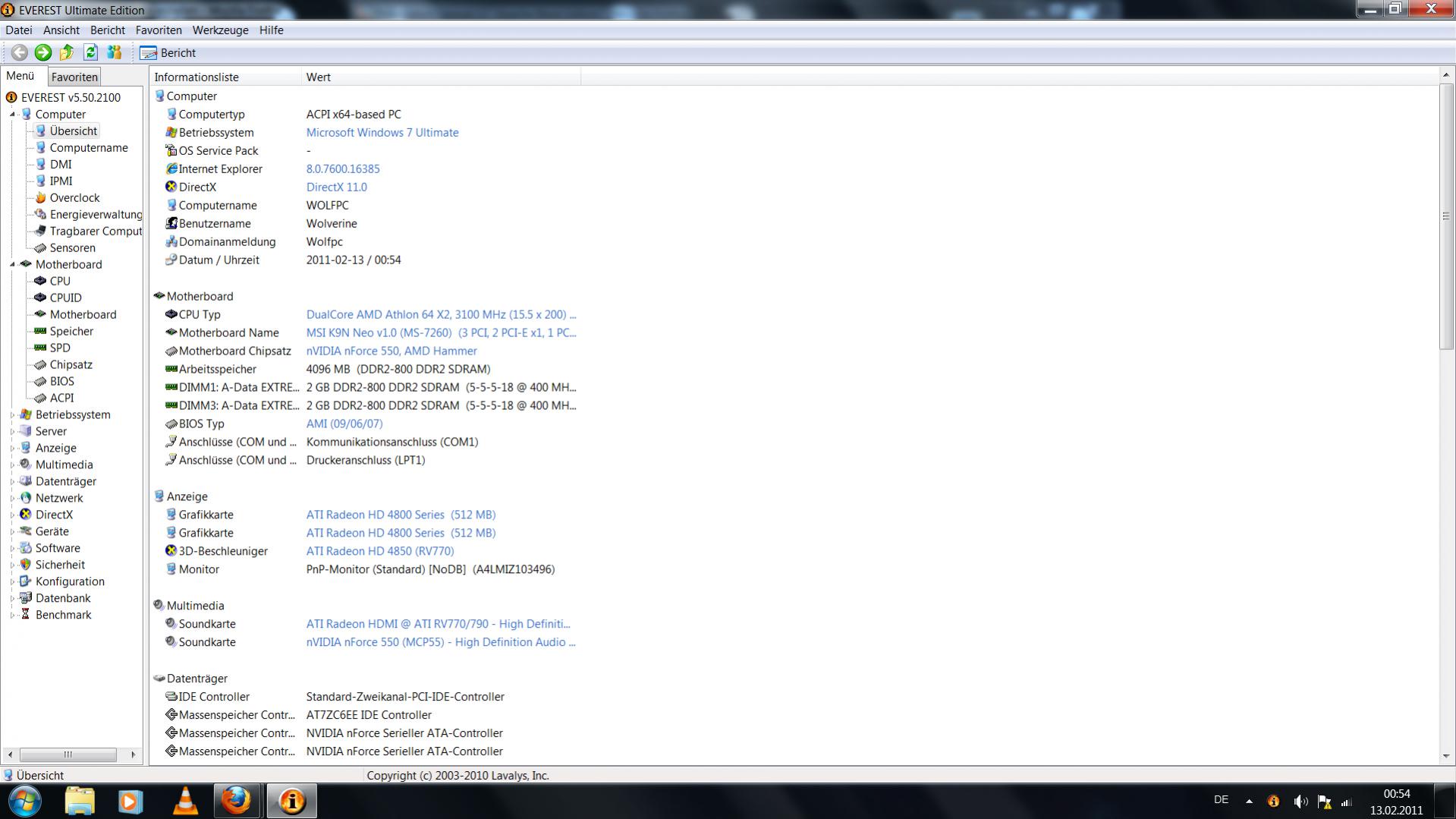Open the Bericht report button
The width and height of the screenshot is (1456, 819).
tap(168, 53)
